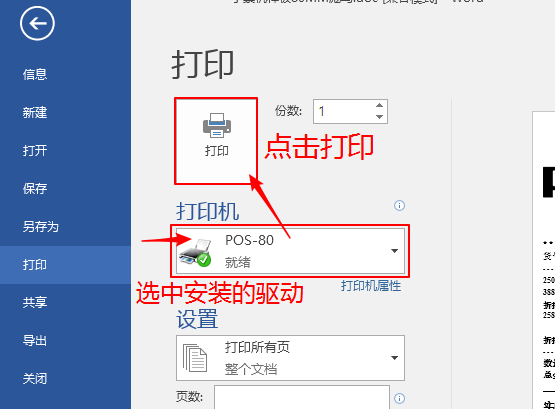Click the pages info icon
555x409 pixels.
(x=399, y=398)
